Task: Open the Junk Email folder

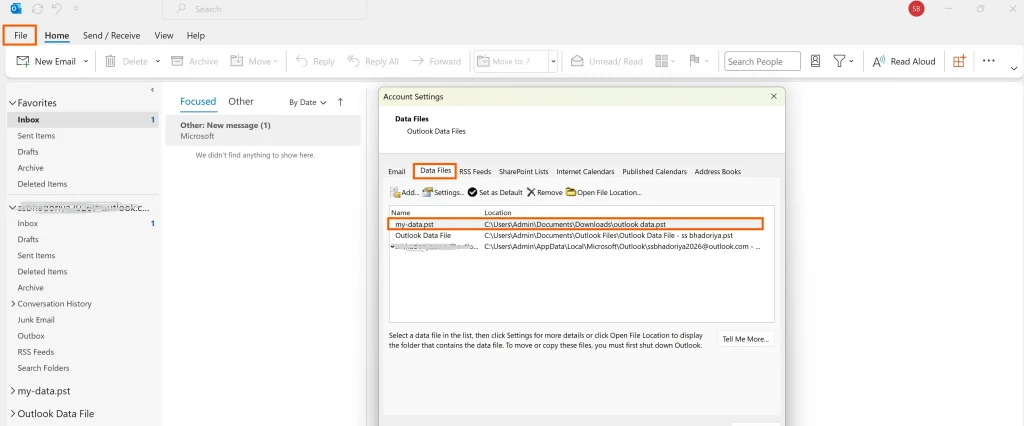Action: coord(36,320)
